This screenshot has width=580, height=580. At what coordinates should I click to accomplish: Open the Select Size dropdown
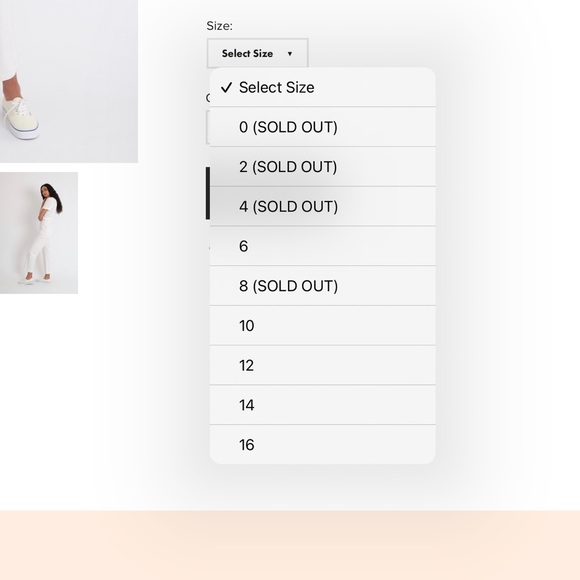point(257,53)
